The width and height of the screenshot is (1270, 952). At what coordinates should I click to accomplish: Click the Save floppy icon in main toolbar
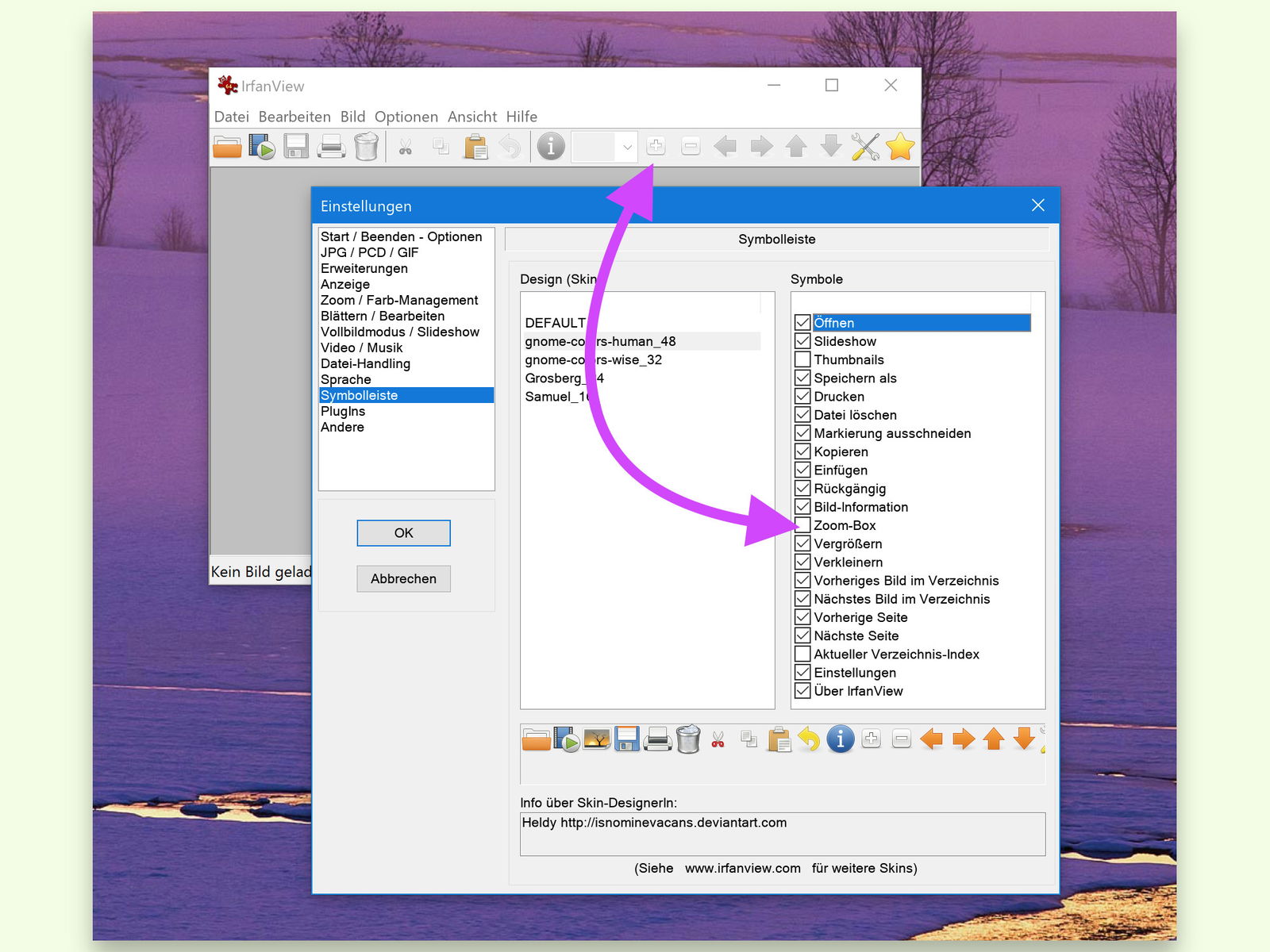(297, 147)
